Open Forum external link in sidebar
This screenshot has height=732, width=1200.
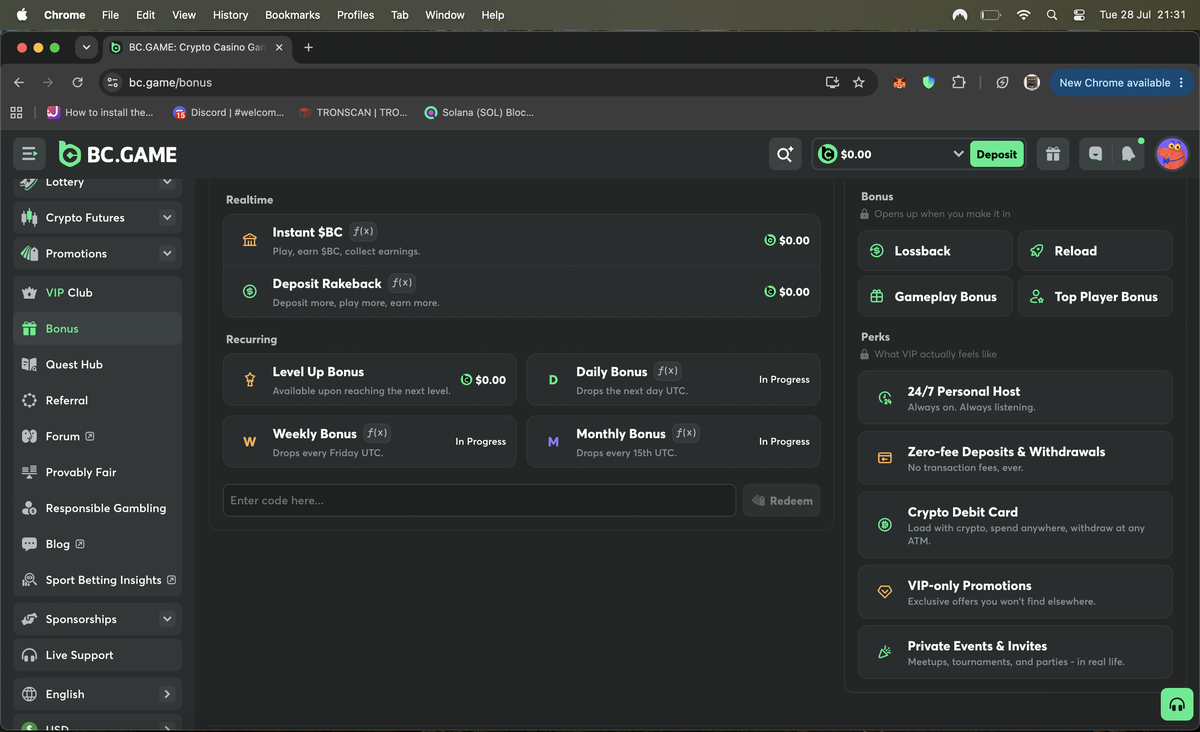click(x=98, y=436)
